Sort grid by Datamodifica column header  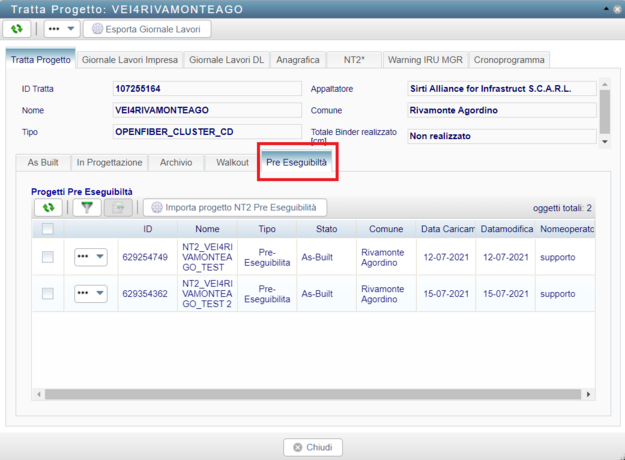point(506,229)
